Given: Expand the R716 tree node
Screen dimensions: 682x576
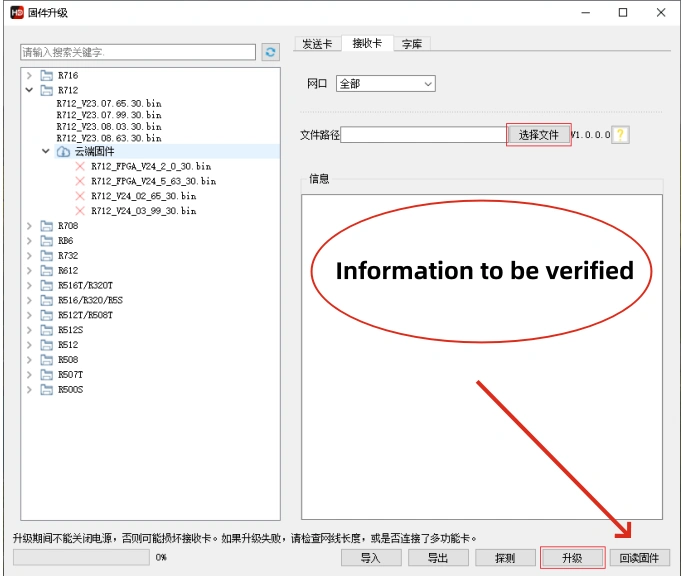Looking at the screenshot, I should pos(29,75).
